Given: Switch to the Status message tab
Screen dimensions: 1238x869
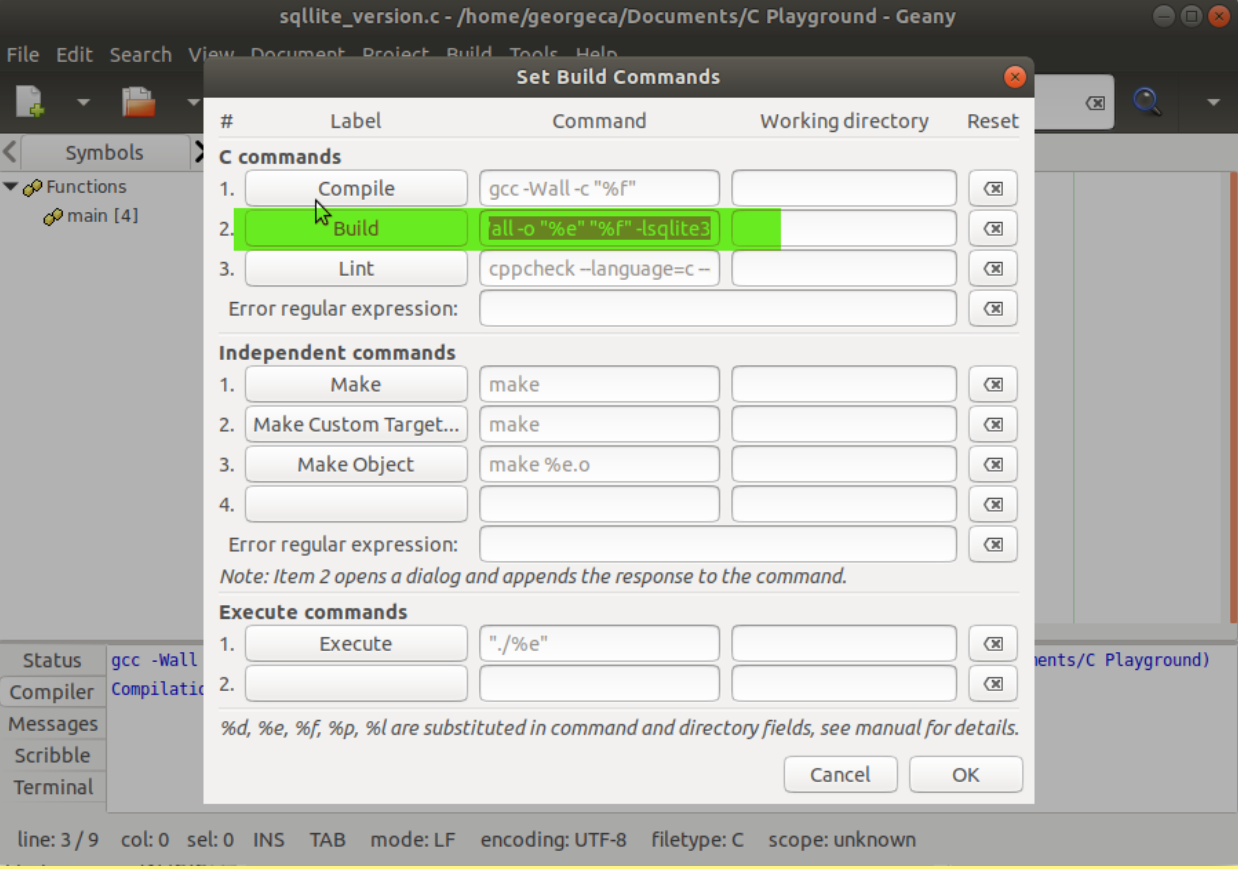Looking at the screenshot, I should click(52, 660).
